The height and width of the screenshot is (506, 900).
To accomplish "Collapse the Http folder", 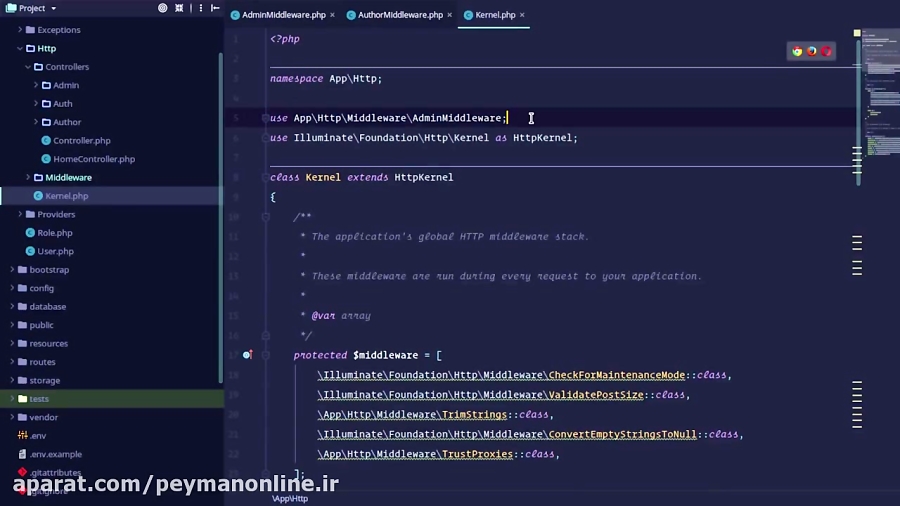I will click(x=20, y=48).
